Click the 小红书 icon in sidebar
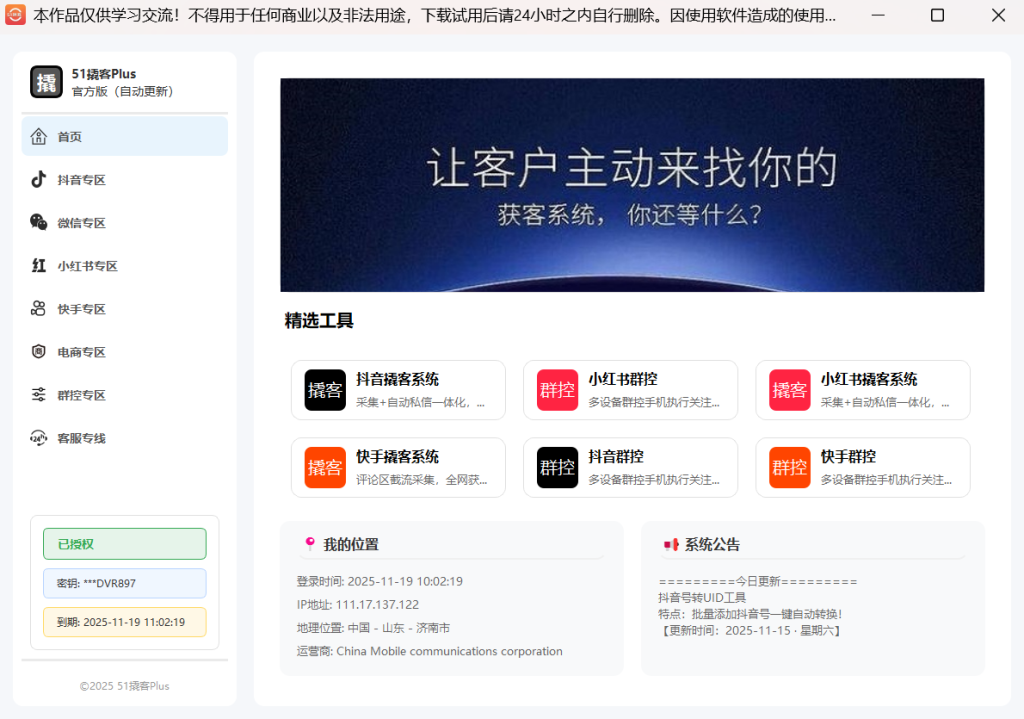This screenshot has height=719, width=1024. (38, 266)
